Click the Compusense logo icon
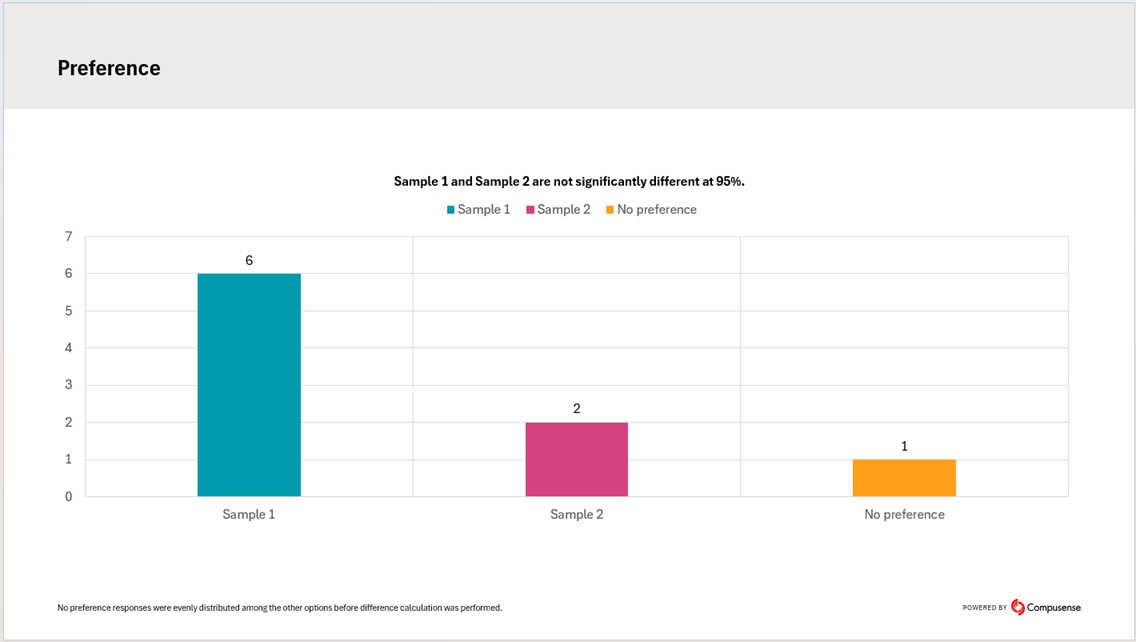This screenshot has height=642, width=1136. [x=1018, y=607]
